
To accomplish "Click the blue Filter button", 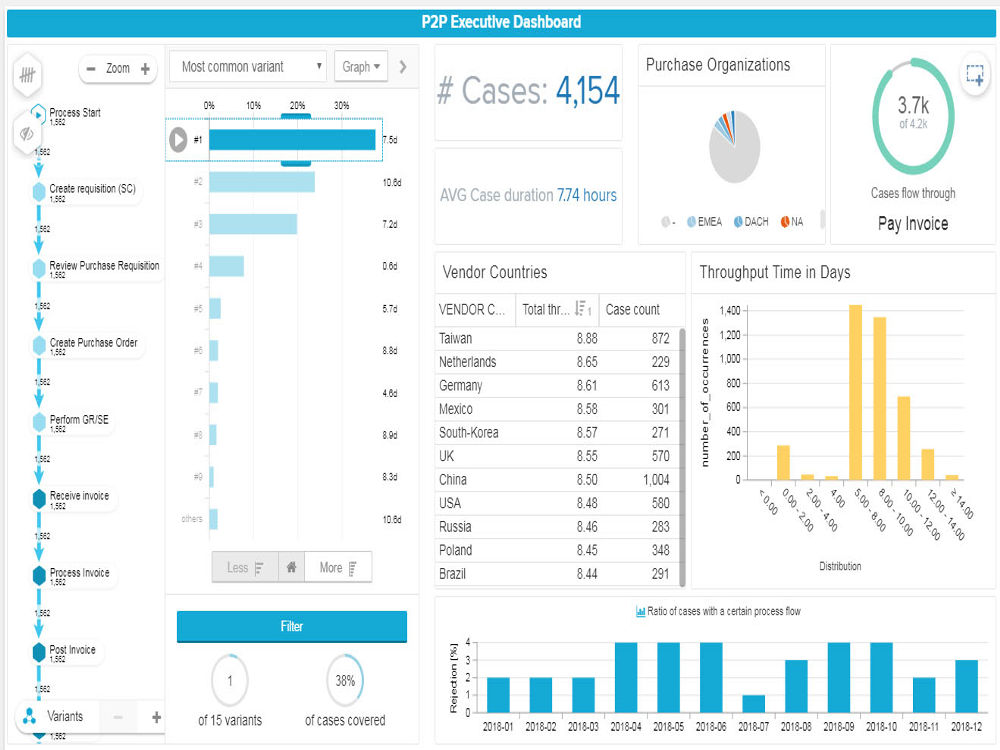I will click(291, 626).
